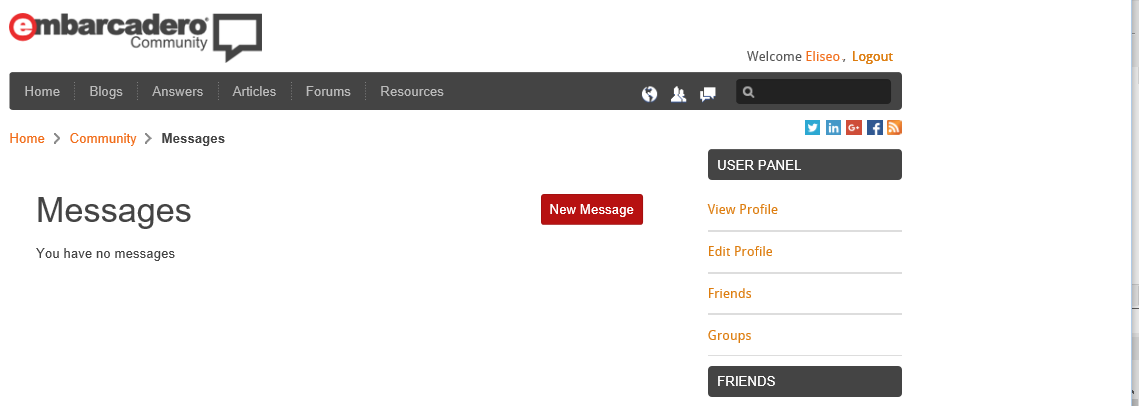
Task: Click the Google Plus icon
Action: pyautogui.click(x=854, y=127)
